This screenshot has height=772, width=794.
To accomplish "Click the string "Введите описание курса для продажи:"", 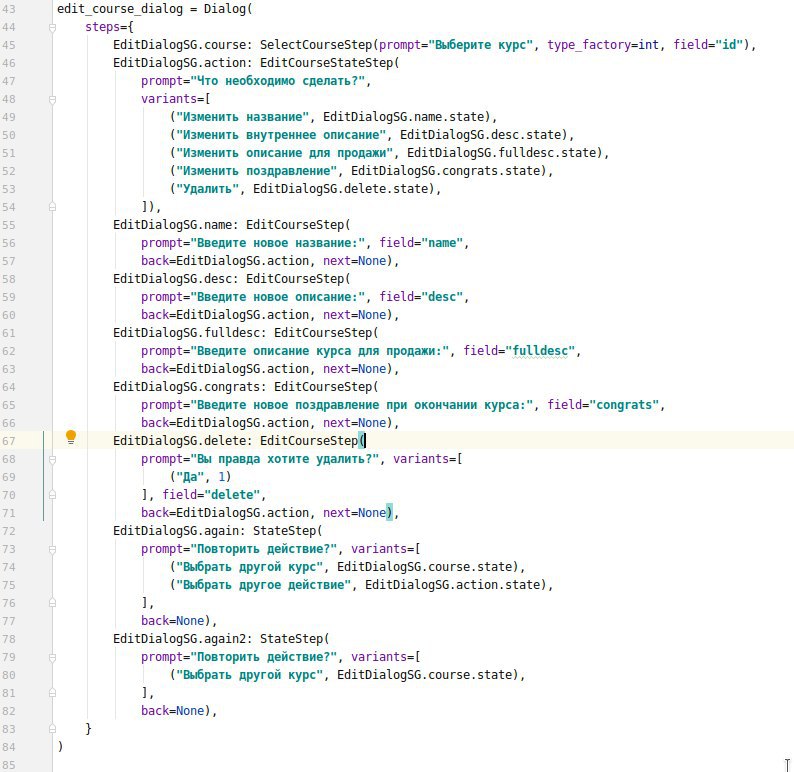I will tap(320, 351).
